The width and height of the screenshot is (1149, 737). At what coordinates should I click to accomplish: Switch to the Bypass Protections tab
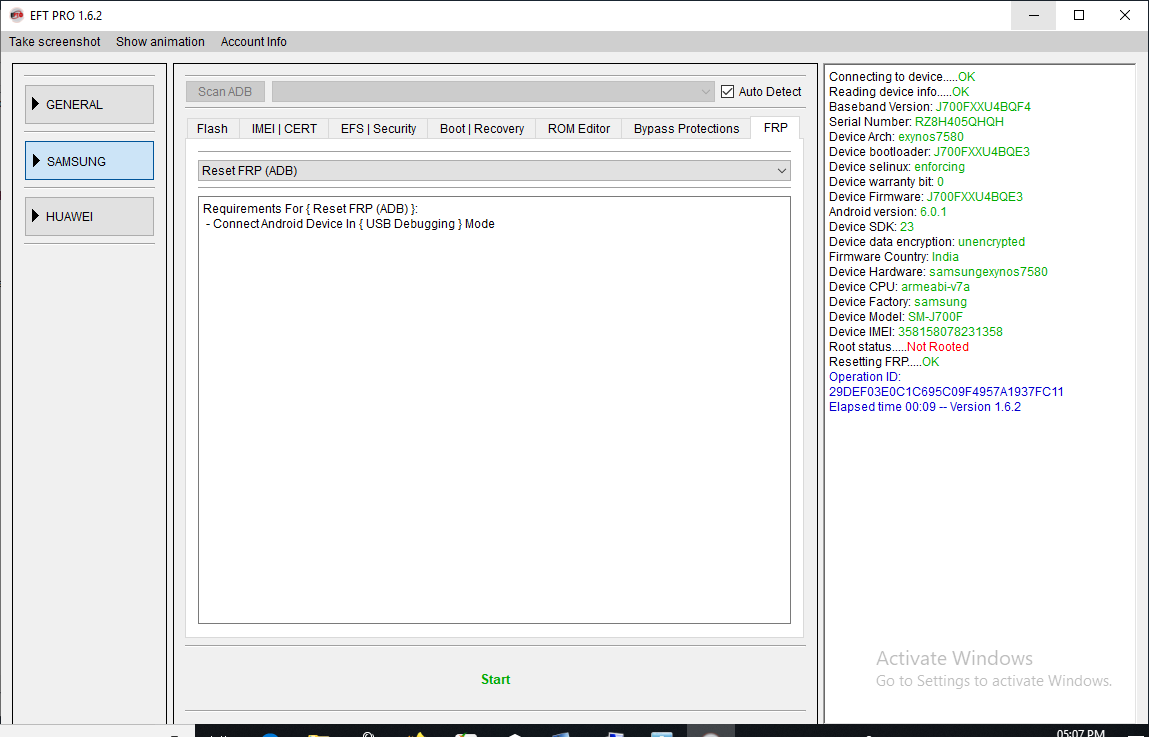(x=687, y=129)
